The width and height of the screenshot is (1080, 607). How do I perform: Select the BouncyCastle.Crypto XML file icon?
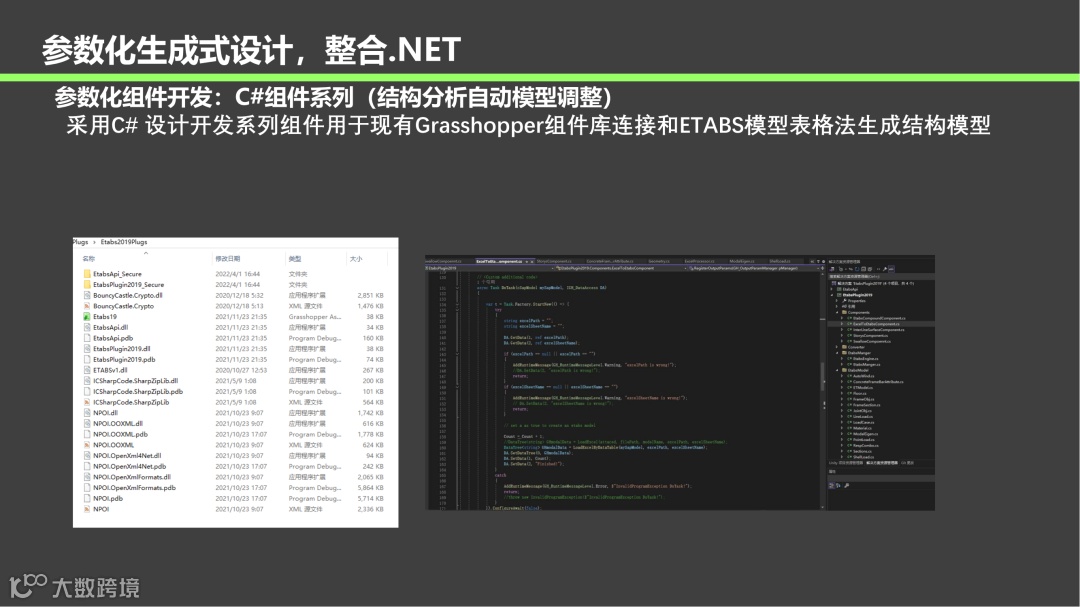coord(87,305)
